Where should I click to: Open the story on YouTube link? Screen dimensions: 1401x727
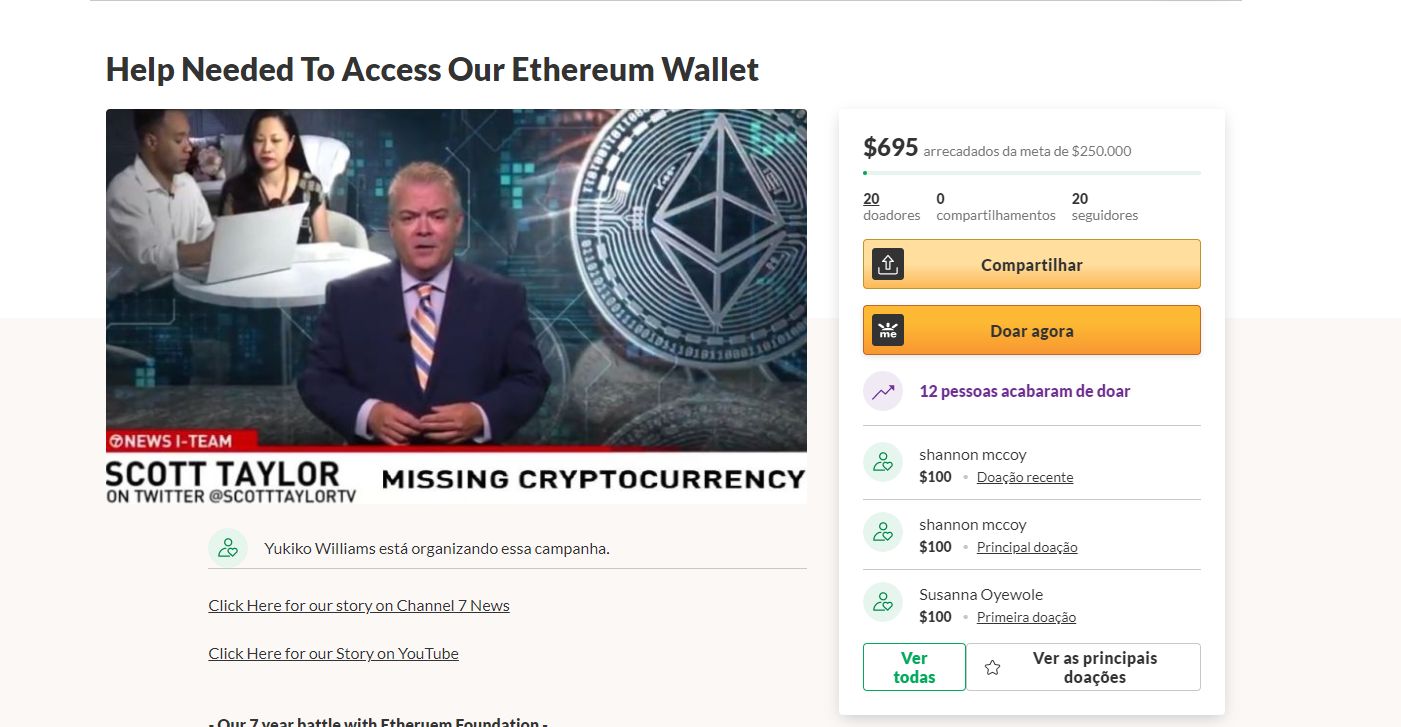coord(333,653)
